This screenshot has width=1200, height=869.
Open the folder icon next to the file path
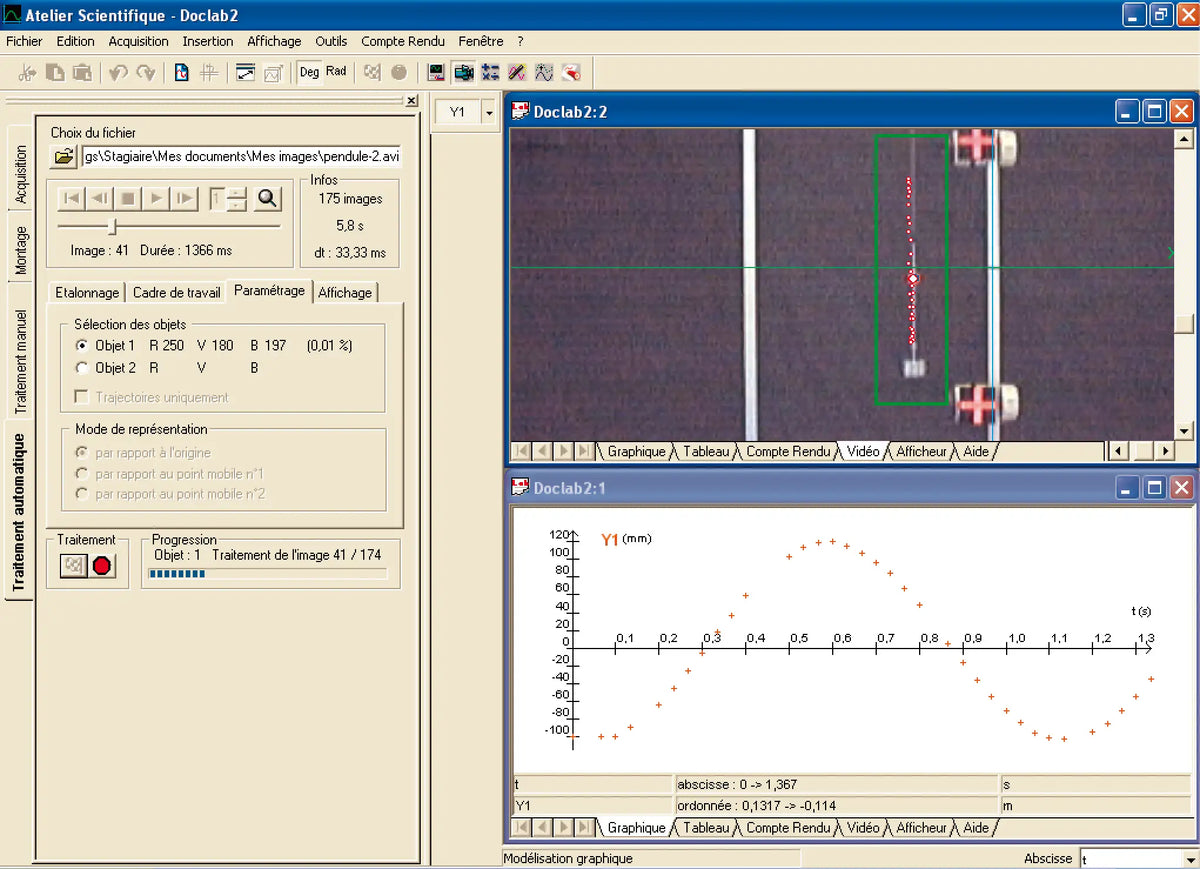click(x=63, y=156)
